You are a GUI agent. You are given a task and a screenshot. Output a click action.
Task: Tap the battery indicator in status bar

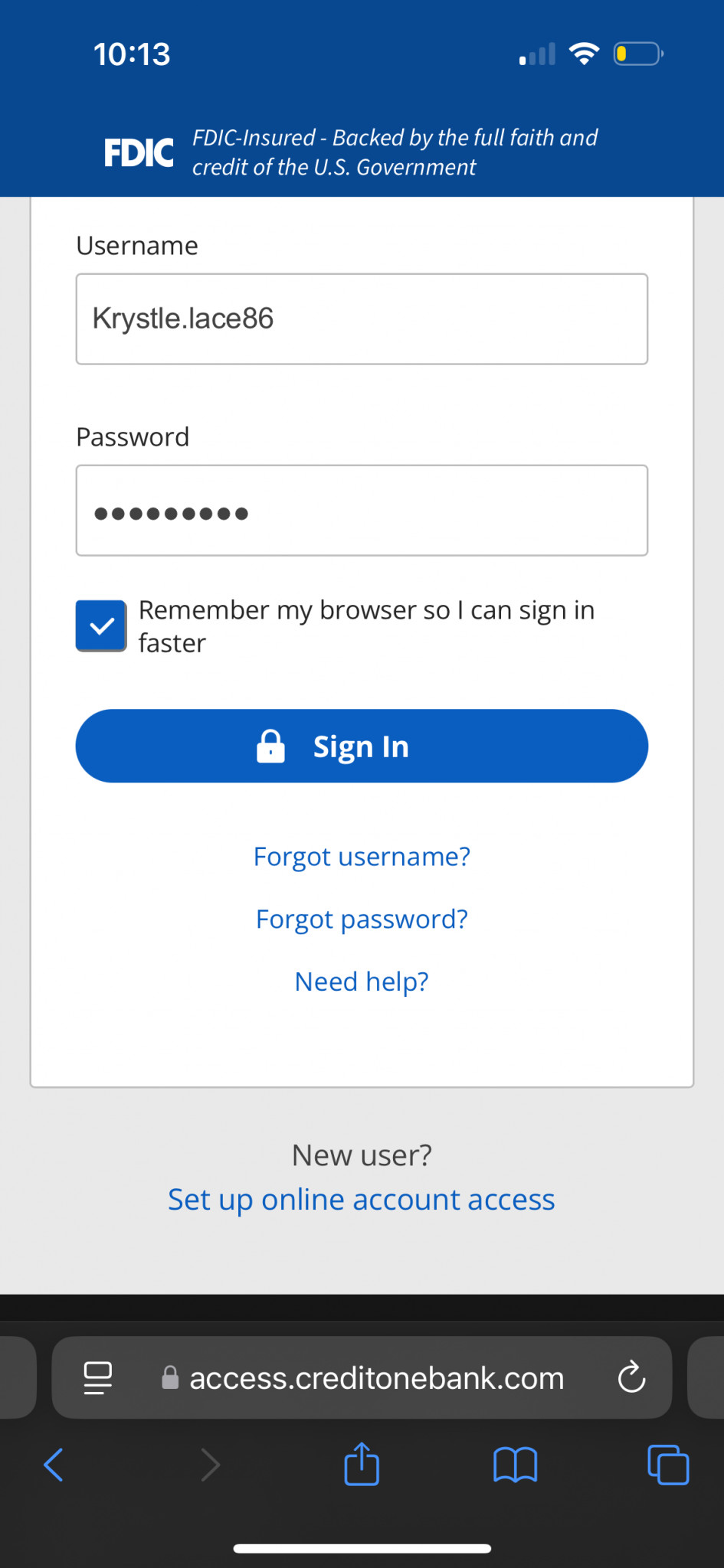(637, 54)
